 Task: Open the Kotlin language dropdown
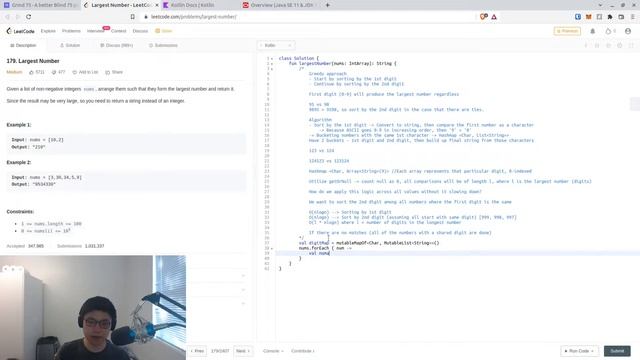coord(276,45)
